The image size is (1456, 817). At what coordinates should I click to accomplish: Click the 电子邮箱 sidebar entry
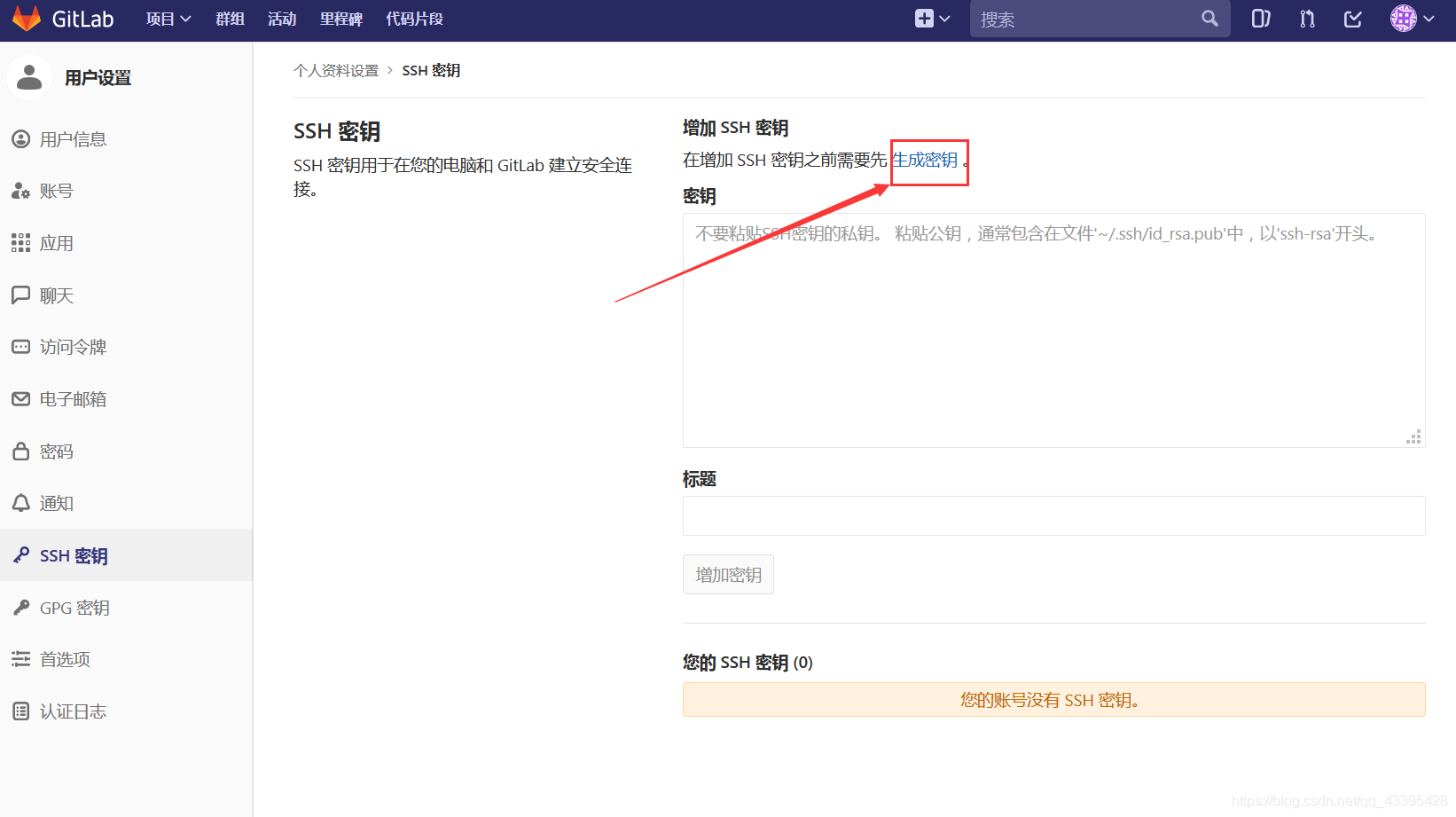coord(126,399)
